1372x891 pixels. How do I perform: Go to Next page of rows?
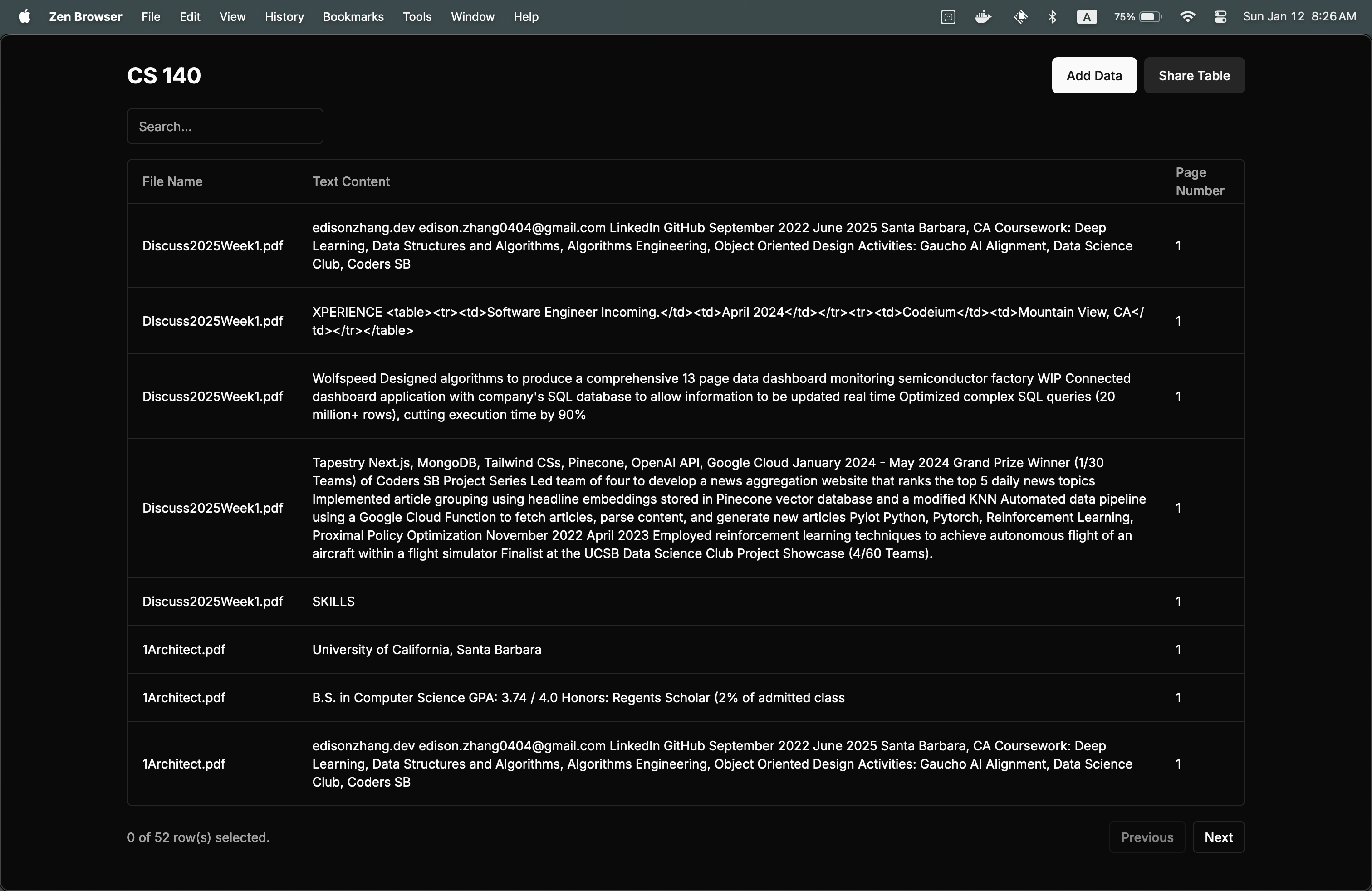point(1218,837)
